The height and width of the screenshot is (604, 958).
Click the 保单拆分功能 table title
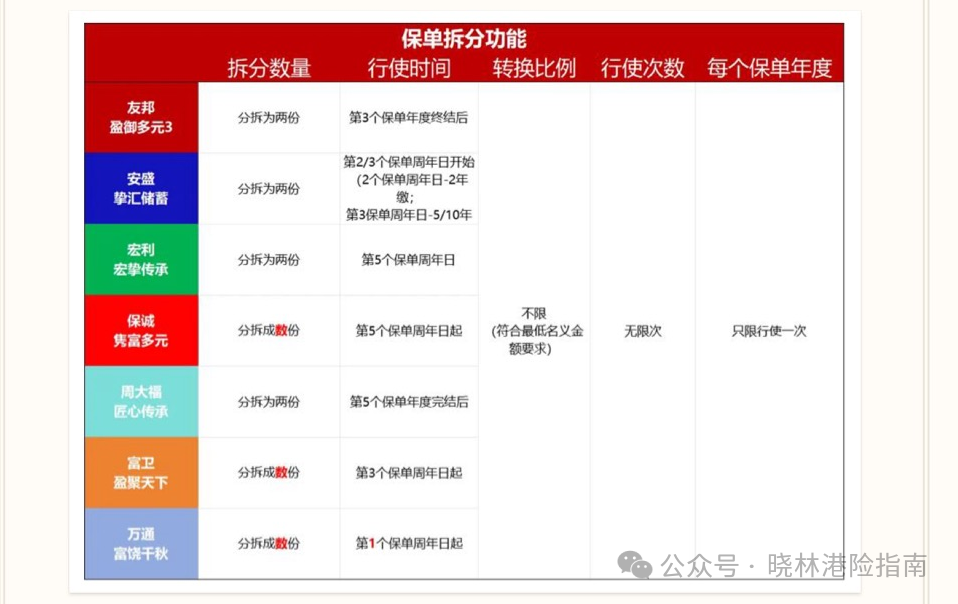pos(463,39)
